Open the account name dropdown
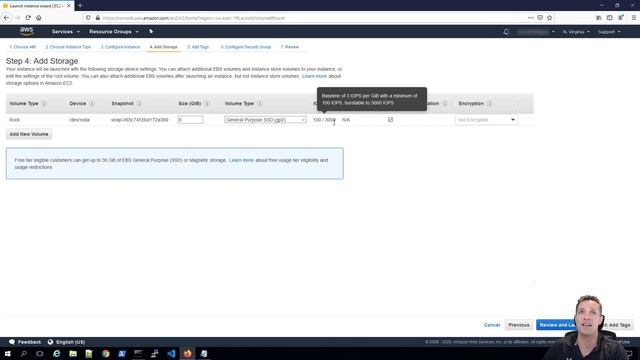This screenshot has height=360, width=640. tap(536, 31)
